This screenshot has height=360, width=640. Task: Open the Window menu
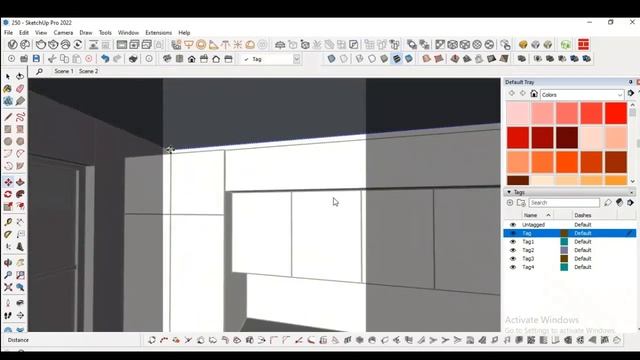coord(128,33)
